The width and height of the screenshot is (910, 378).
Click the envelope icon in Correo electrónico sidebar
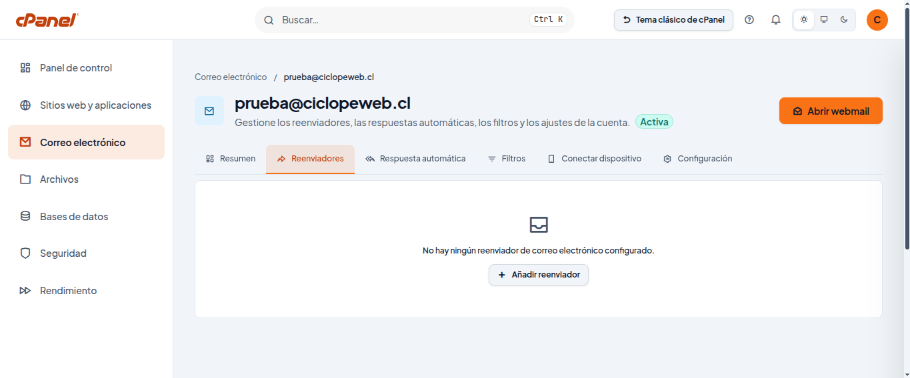pos(25,142)
